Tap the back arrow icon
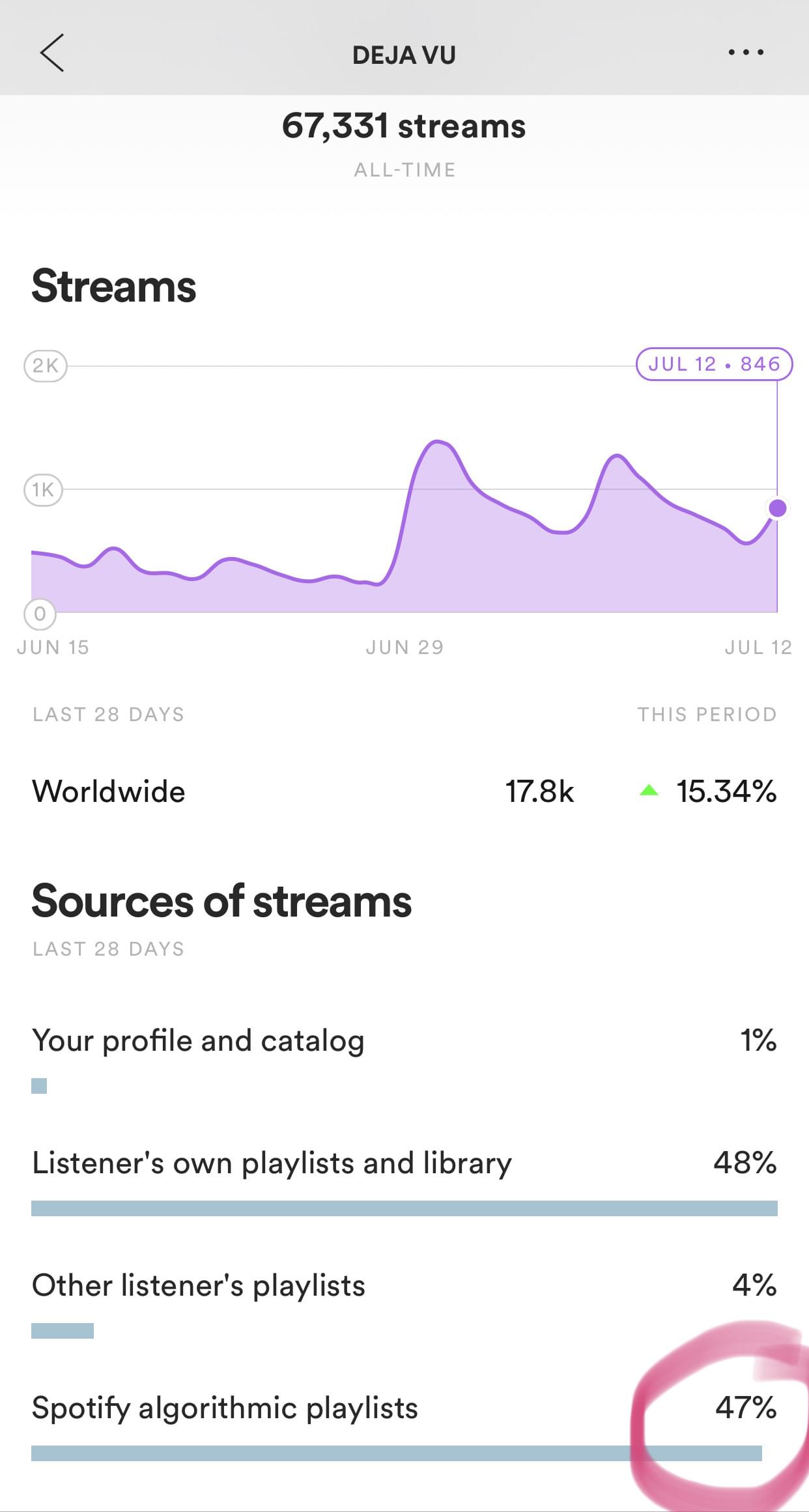The height and width of the screenshot is (1512, 809). point(52,53)
